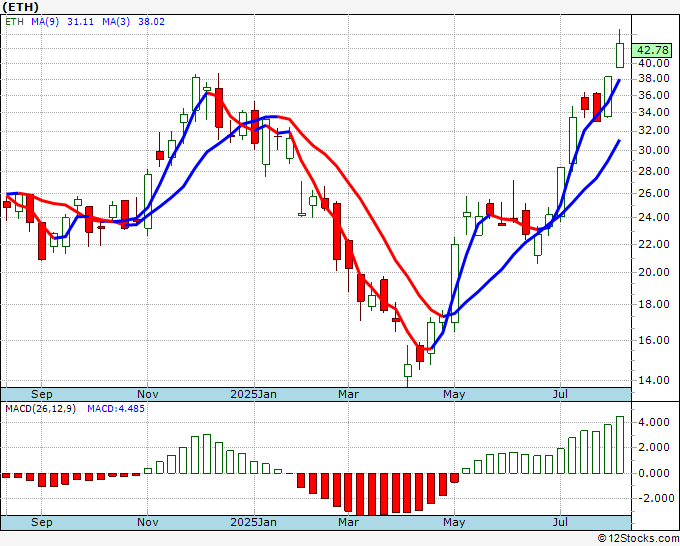Click the 38.00 price axis label
The height and width of the screenshot is (546, 680).
point(654,78)
